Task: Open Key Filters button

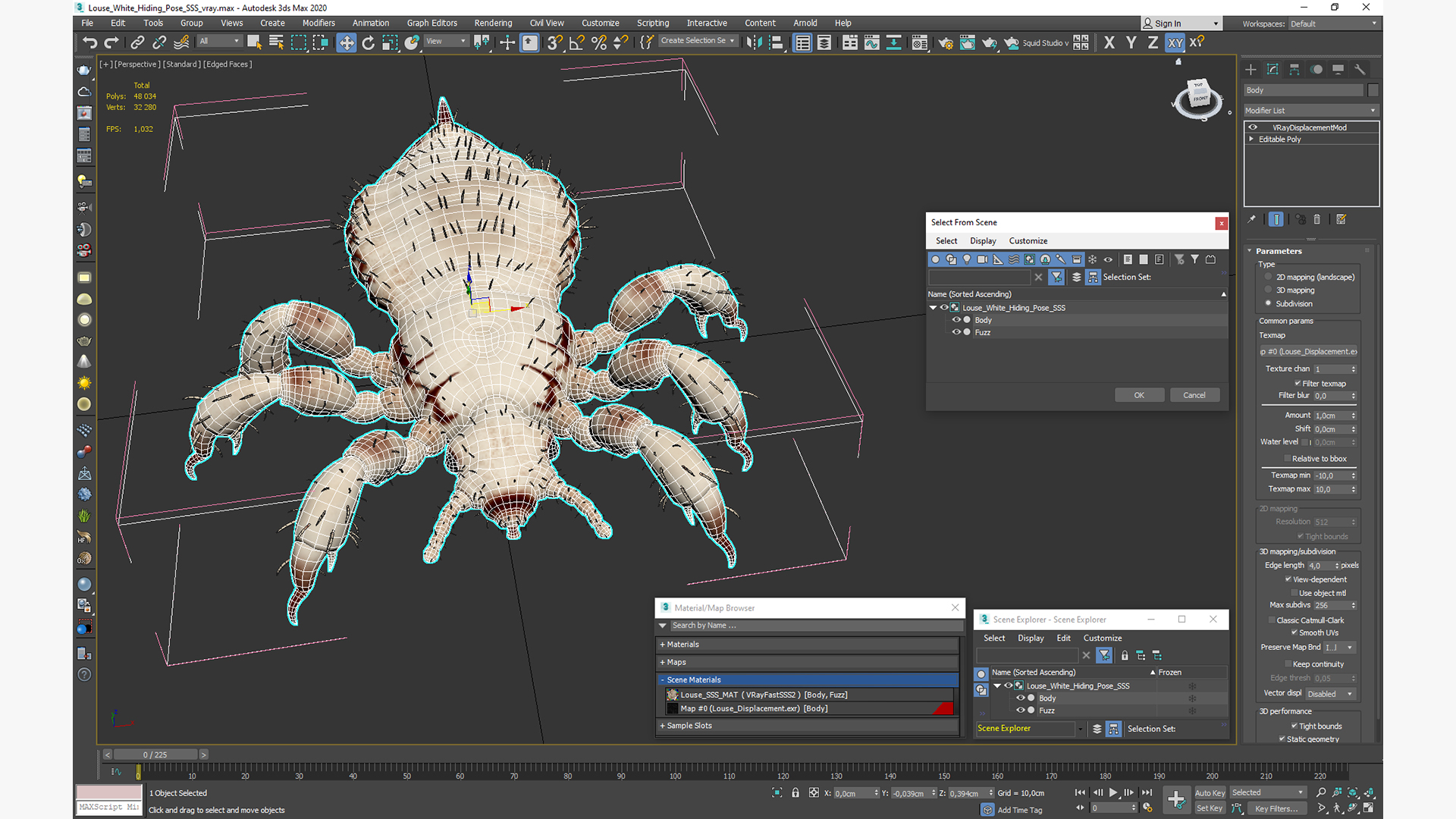Action: [1276, 808]
